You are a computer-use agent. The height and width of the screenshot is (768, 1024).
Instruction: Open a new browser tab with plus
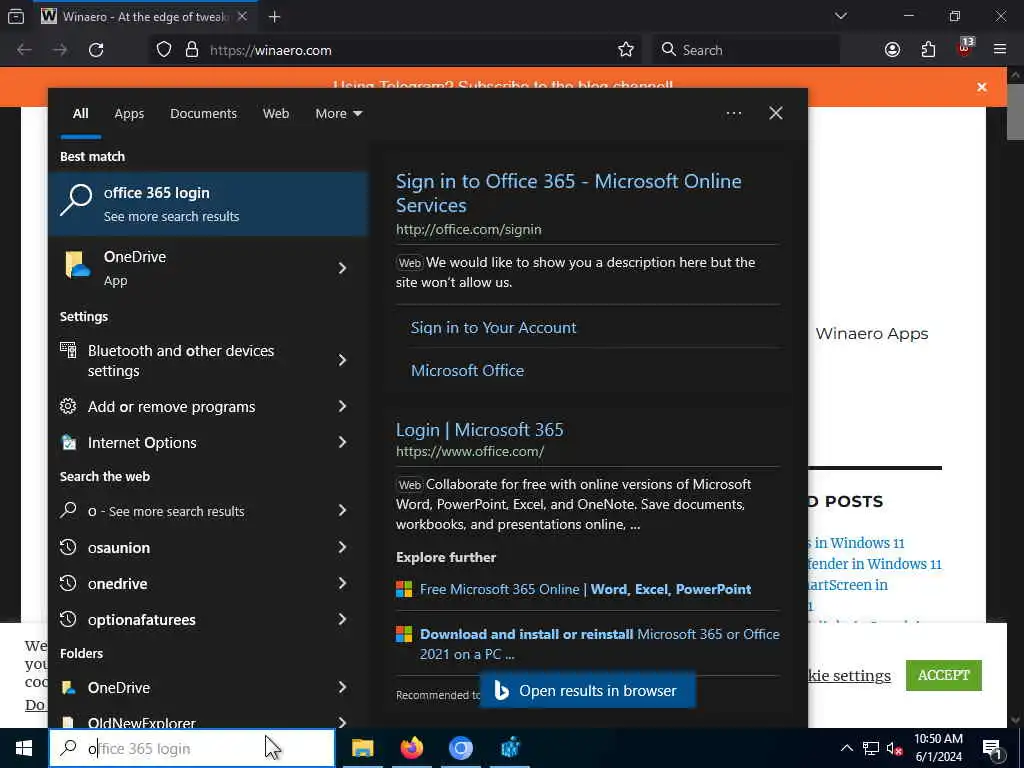(274, 17)
